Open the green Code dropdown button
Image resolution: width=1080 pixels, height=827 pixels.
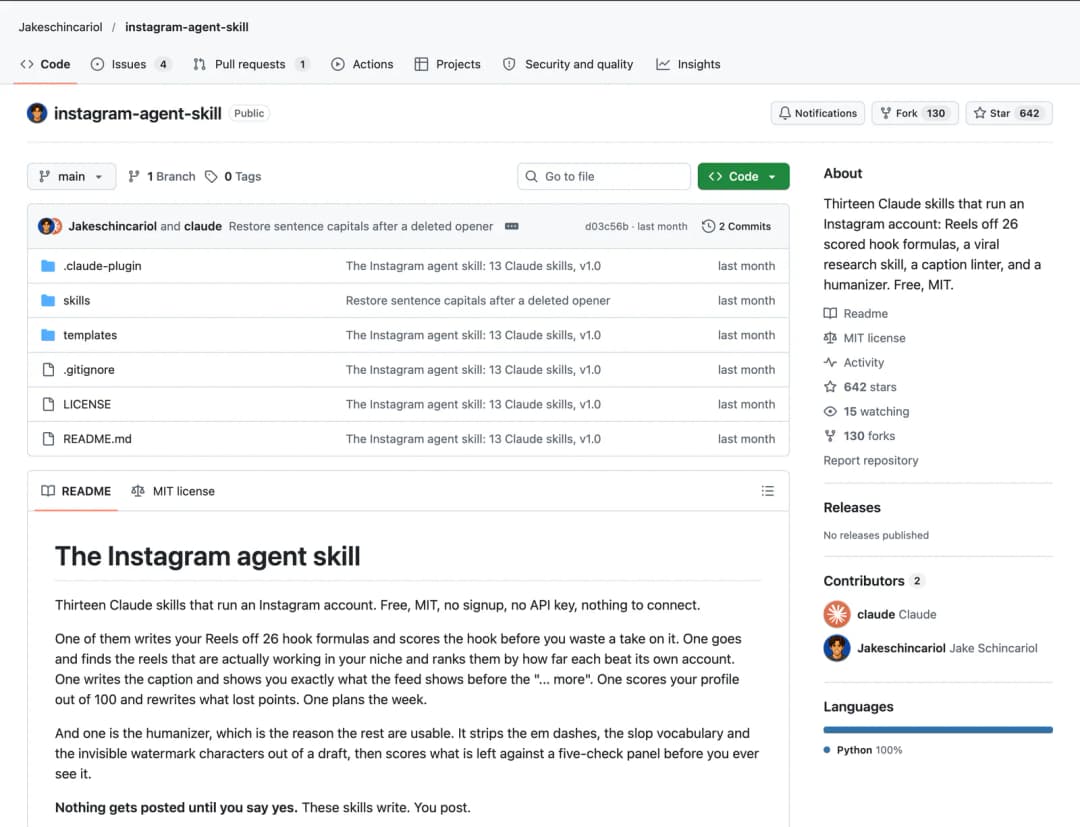pyautogui.click(x=743, y=176)
